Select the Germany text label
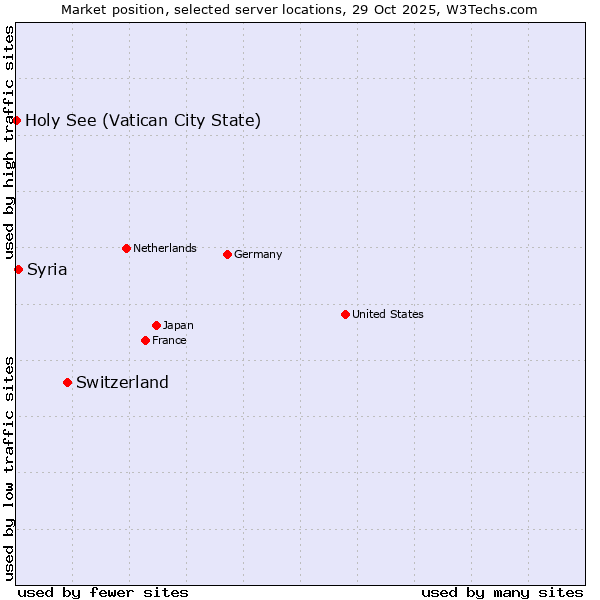Screen dimensions: 600x600 [x=258, y=255]
